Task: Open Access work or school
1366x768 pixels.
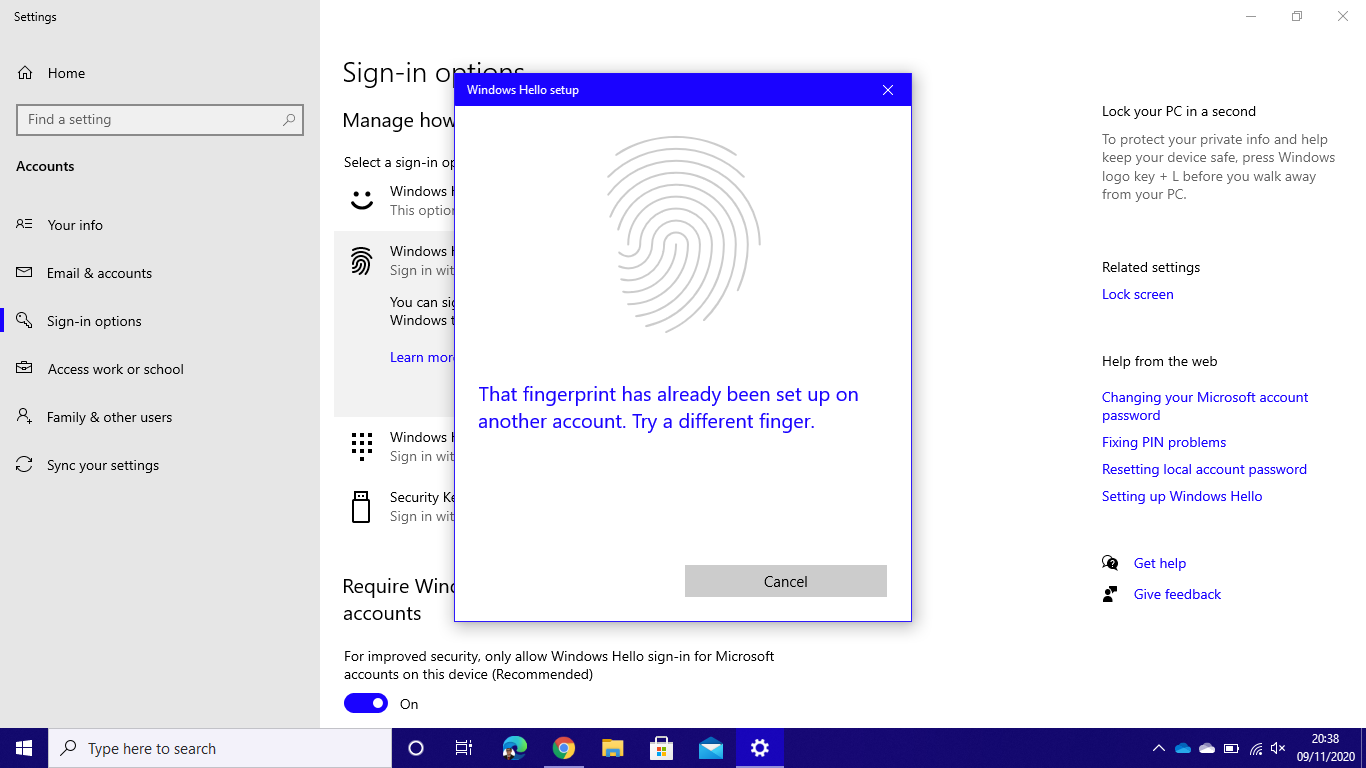Action: click(115, 369)
